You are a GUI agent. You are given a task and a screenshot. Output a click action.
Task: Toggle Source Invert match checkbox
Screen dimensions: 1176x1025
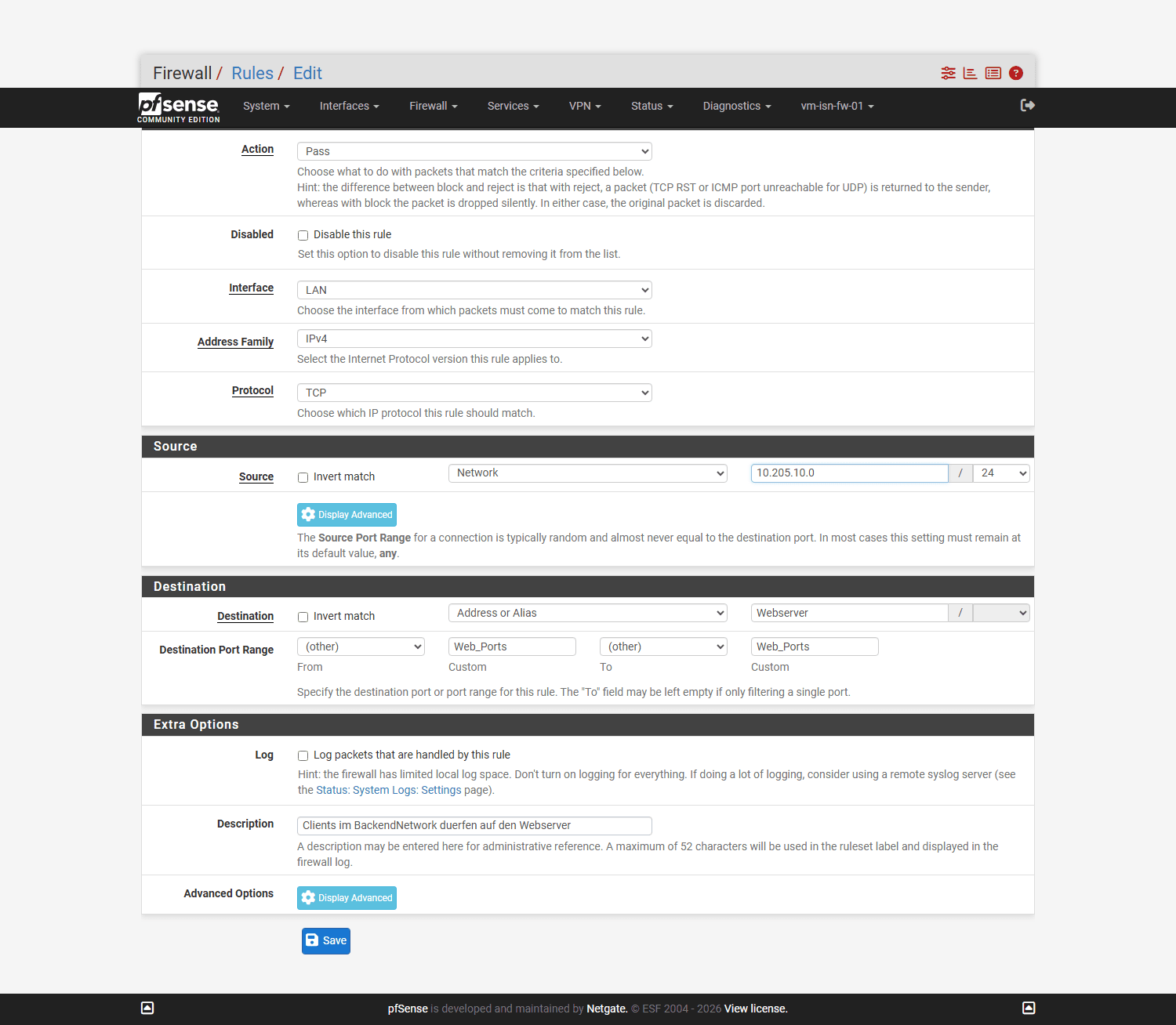[x=303, y=477]
